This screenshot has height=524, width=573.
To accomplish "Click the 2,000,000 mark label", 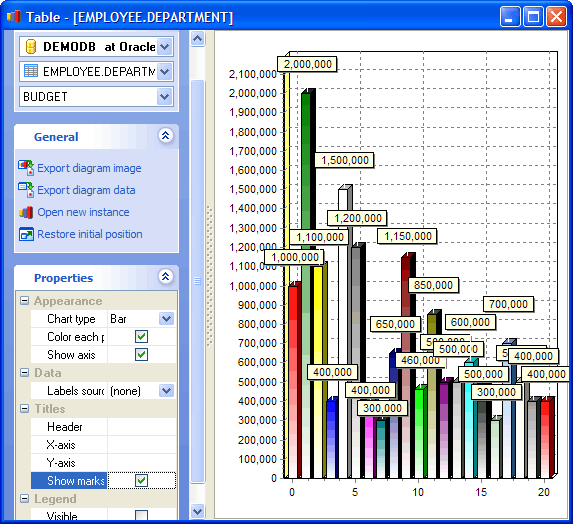I will (x=307, y=64).
